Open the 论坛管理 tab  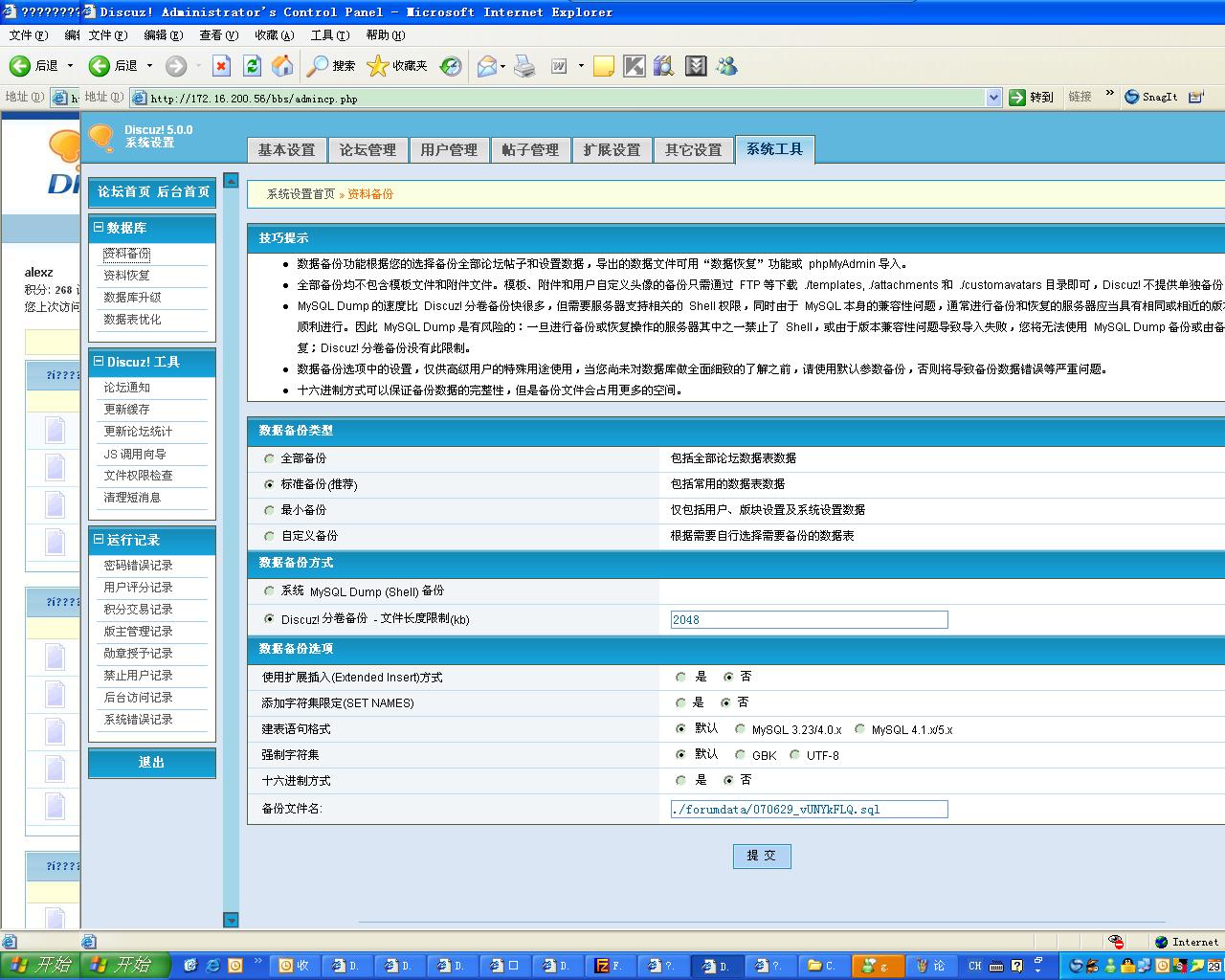[x=367, y=150]
